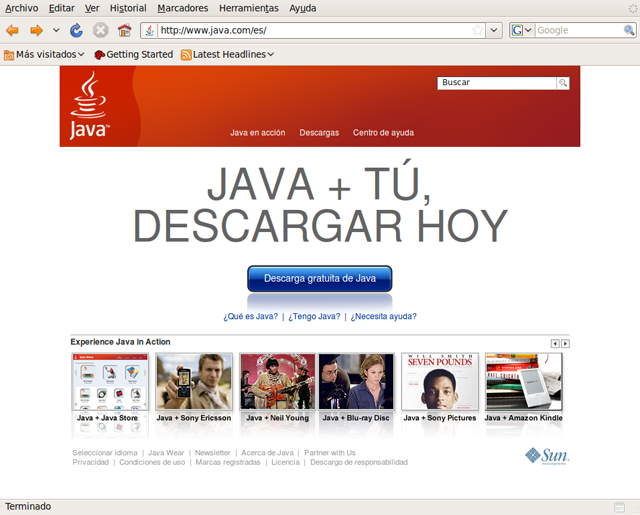Click the Sun Microsystems logo
This screenshot has width=640, height=515.
[547, 456]
